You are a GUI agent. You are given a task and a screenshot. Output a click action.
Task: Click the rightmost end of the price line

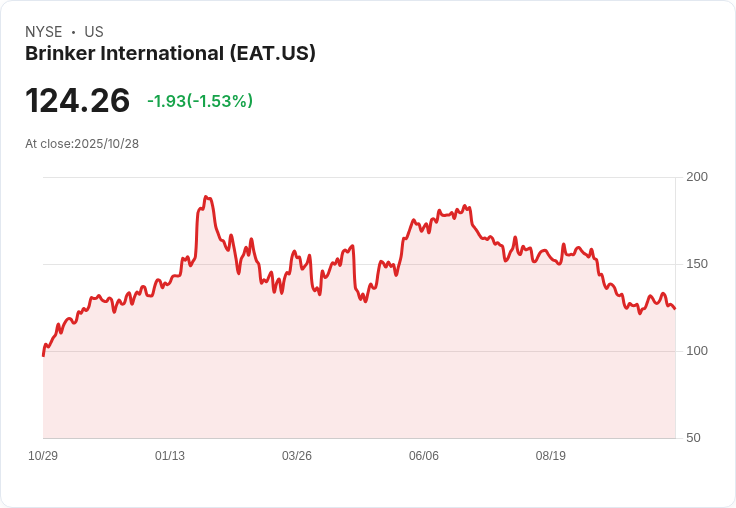(675, 308)
